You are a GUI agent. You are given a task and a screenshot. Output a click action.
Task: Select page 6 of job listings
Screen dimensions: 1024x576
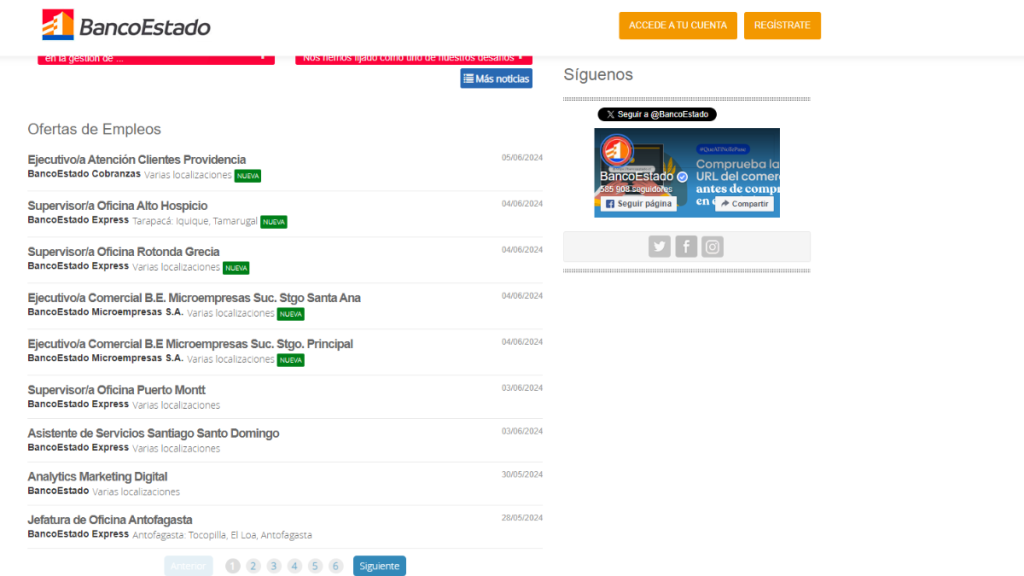point(336,566)
